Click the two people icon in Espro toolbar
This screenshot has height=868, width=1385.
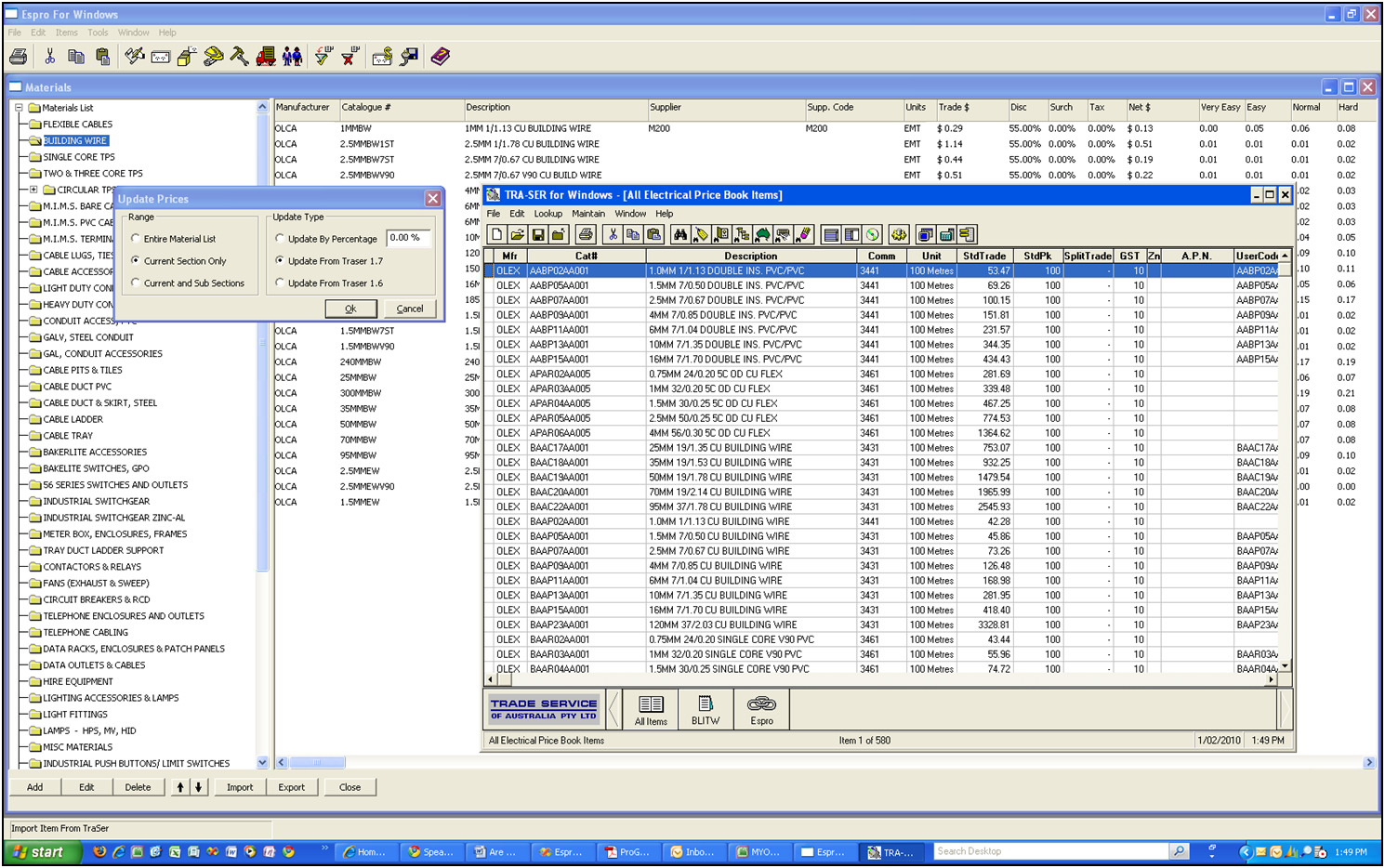292,57
